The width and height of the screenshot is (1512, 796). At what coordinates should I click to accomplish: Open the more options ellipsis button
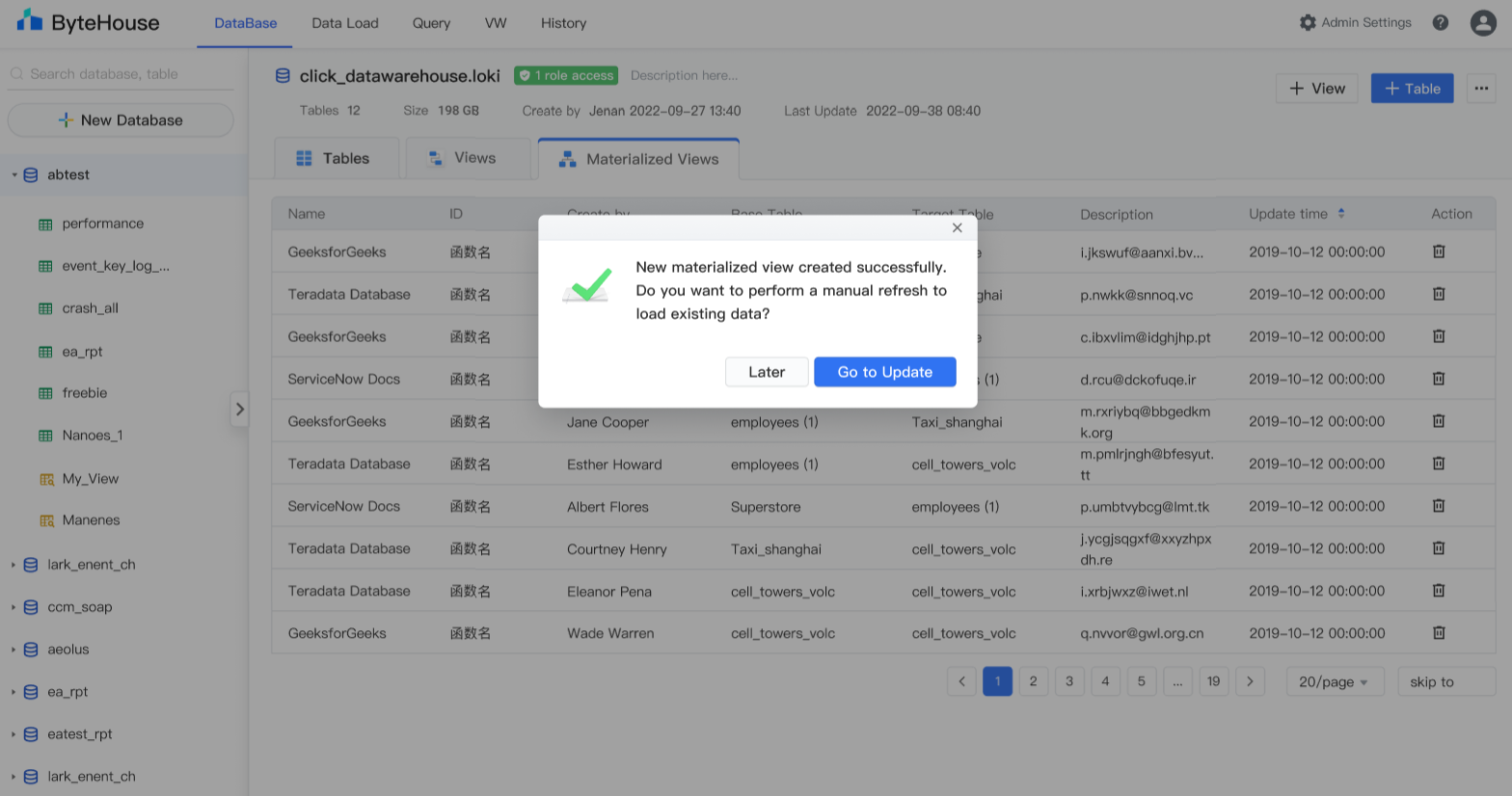tap(1481, 89)
